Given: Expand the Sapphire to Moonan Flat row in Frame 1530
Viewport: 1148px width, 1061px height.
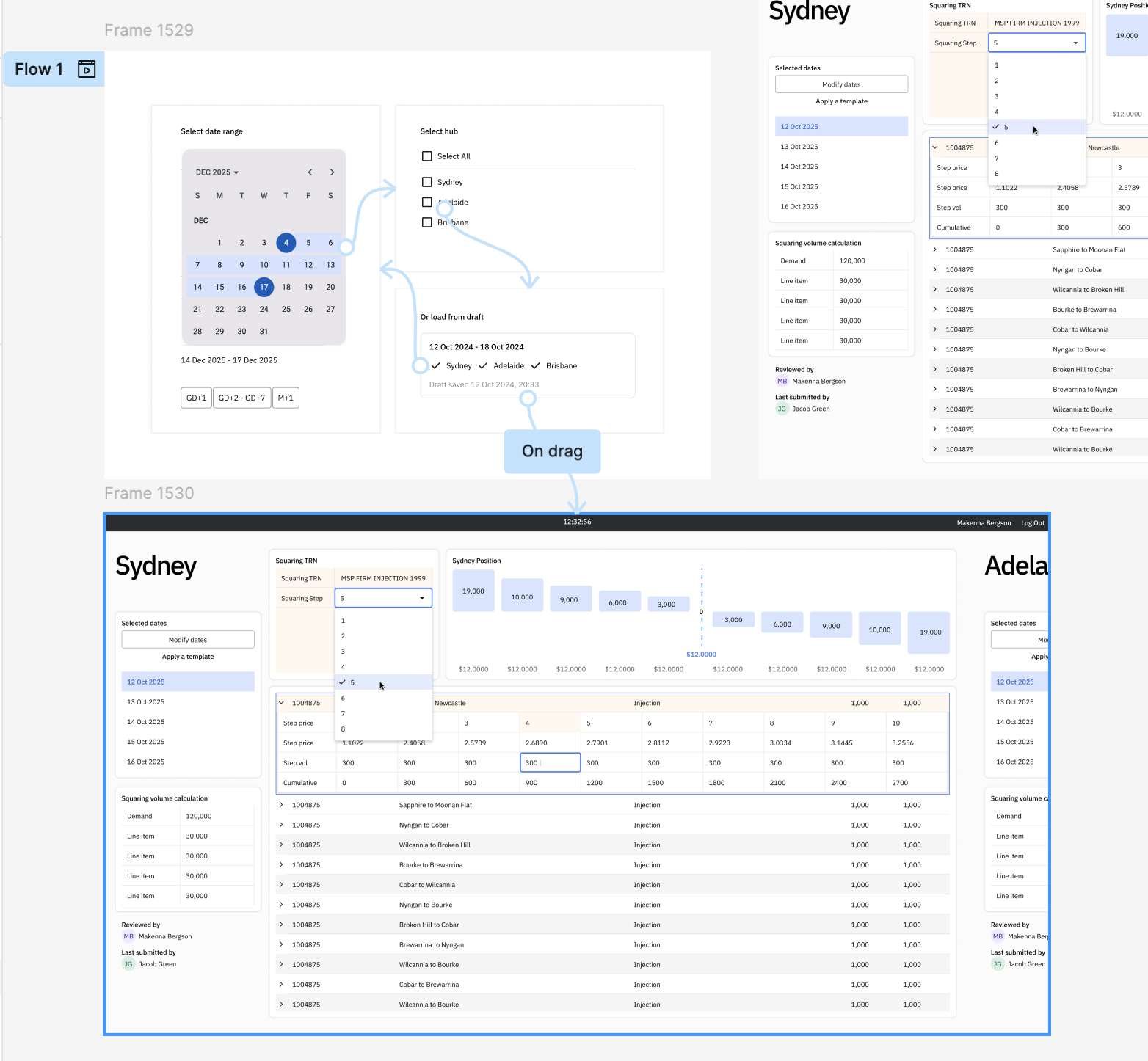Looking at the screenshot, I should [281, 805].
